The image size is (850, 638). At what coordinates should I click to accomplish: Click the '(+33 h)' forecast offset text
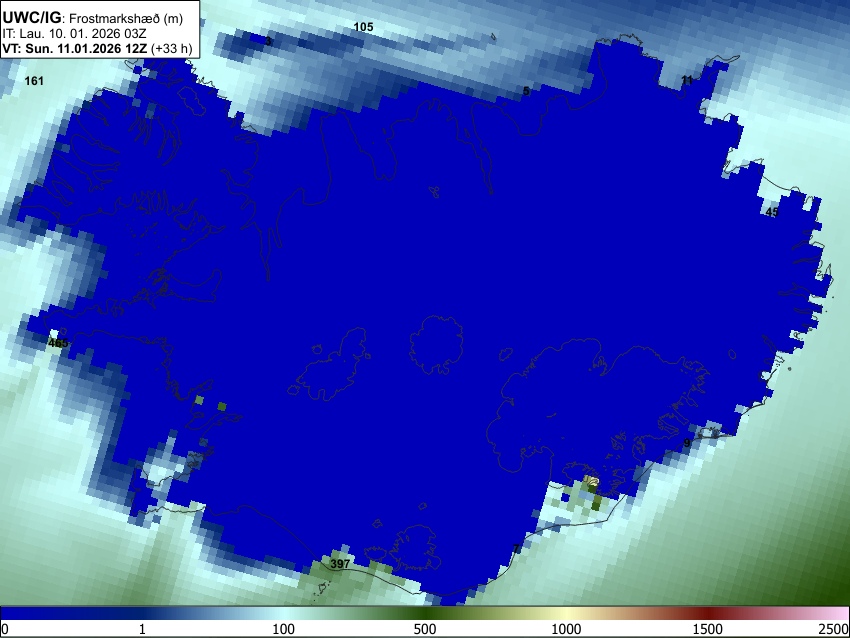171,48
